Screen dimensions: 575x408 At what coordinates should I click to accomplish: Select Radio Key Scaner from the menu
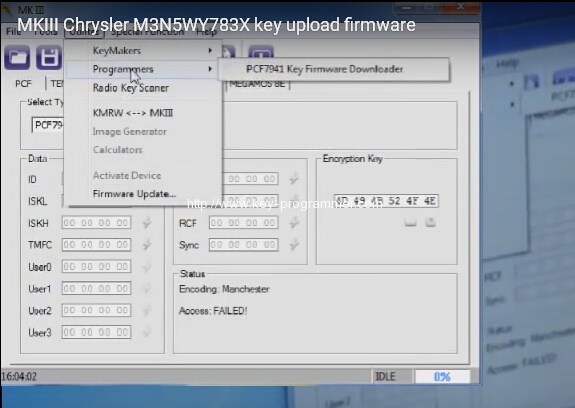click(143, 88)
